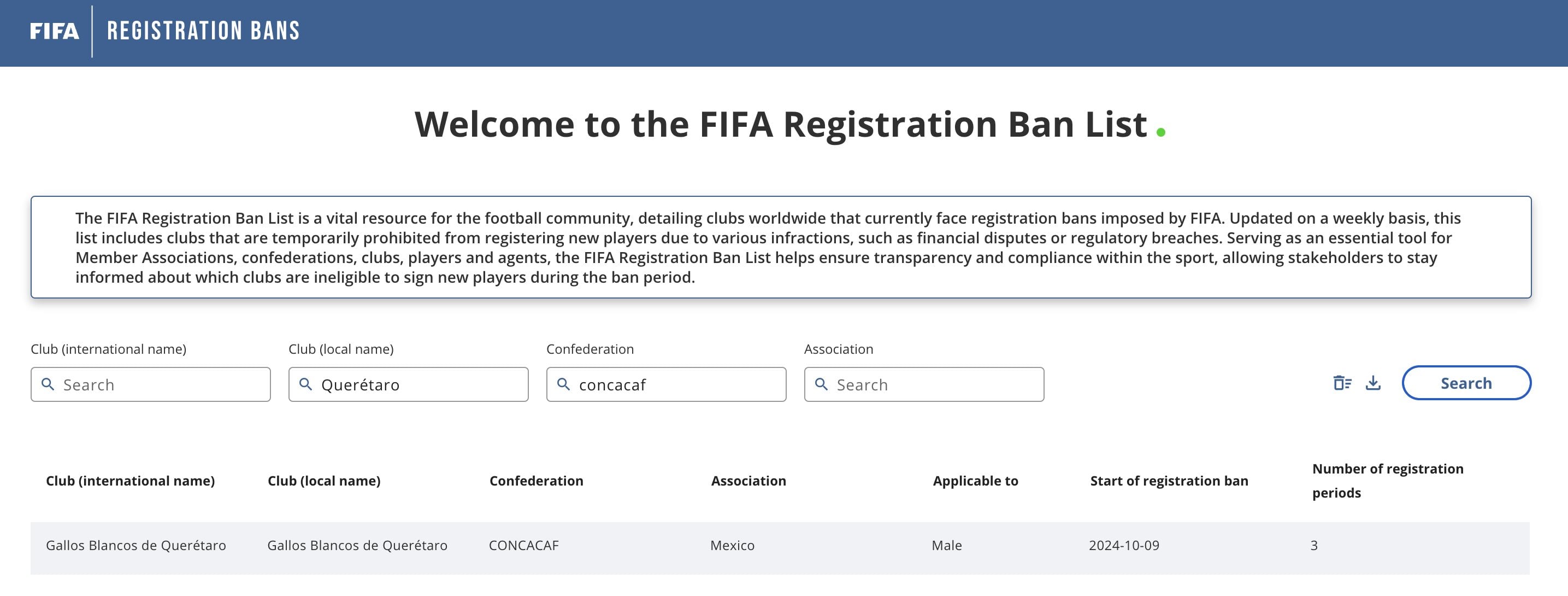The image size is (1568, 596).
Task: Click magnifier icon in Club international name field
Action: (x=48, y=384)
